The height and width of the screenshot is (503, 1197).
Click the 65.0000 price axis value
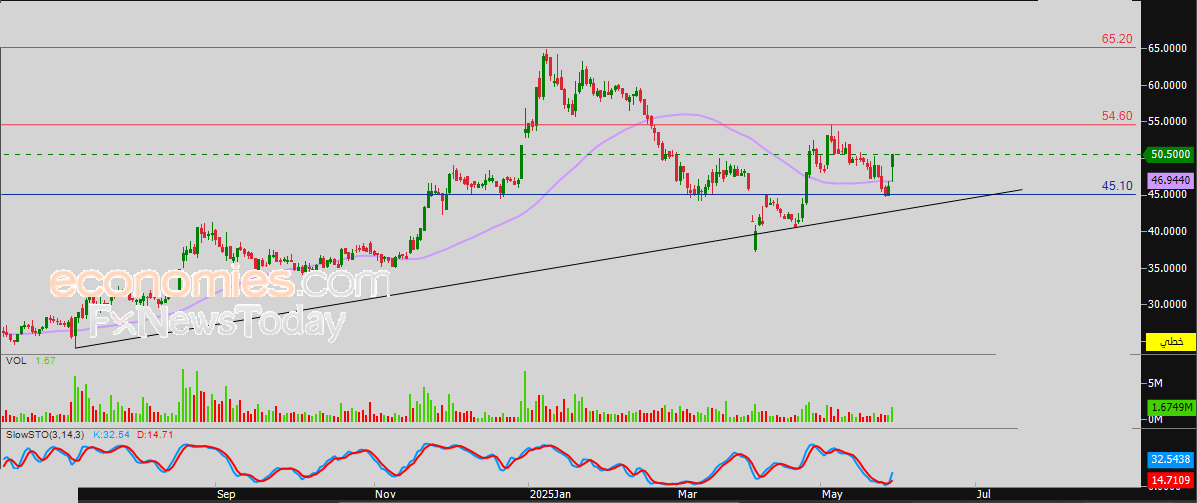pyautogui.click(x=1169, y=48)
